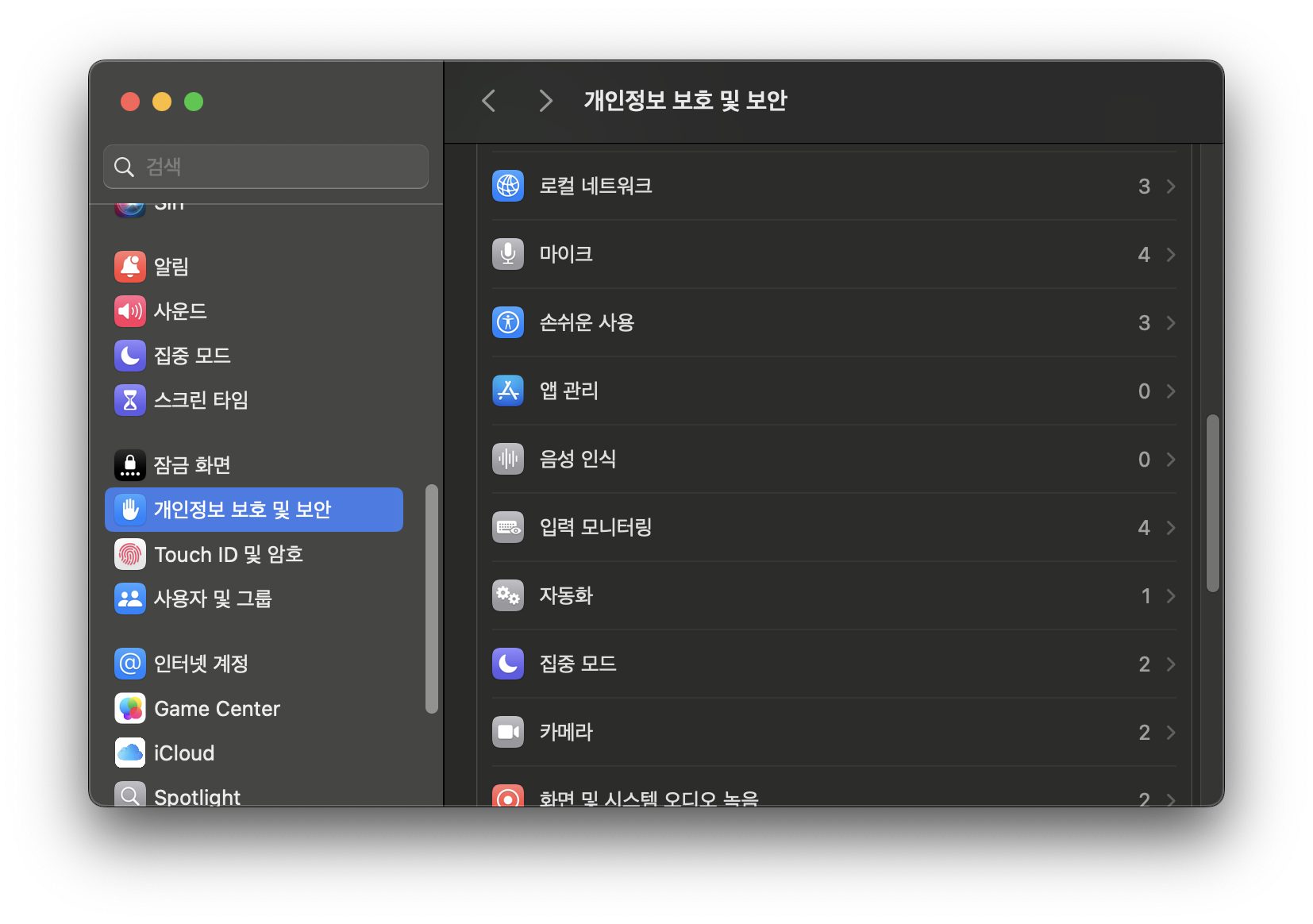Click the 사용자 및 그룹 people icon
Screen dimensions: 1313x924
click(x=130, y=599)
